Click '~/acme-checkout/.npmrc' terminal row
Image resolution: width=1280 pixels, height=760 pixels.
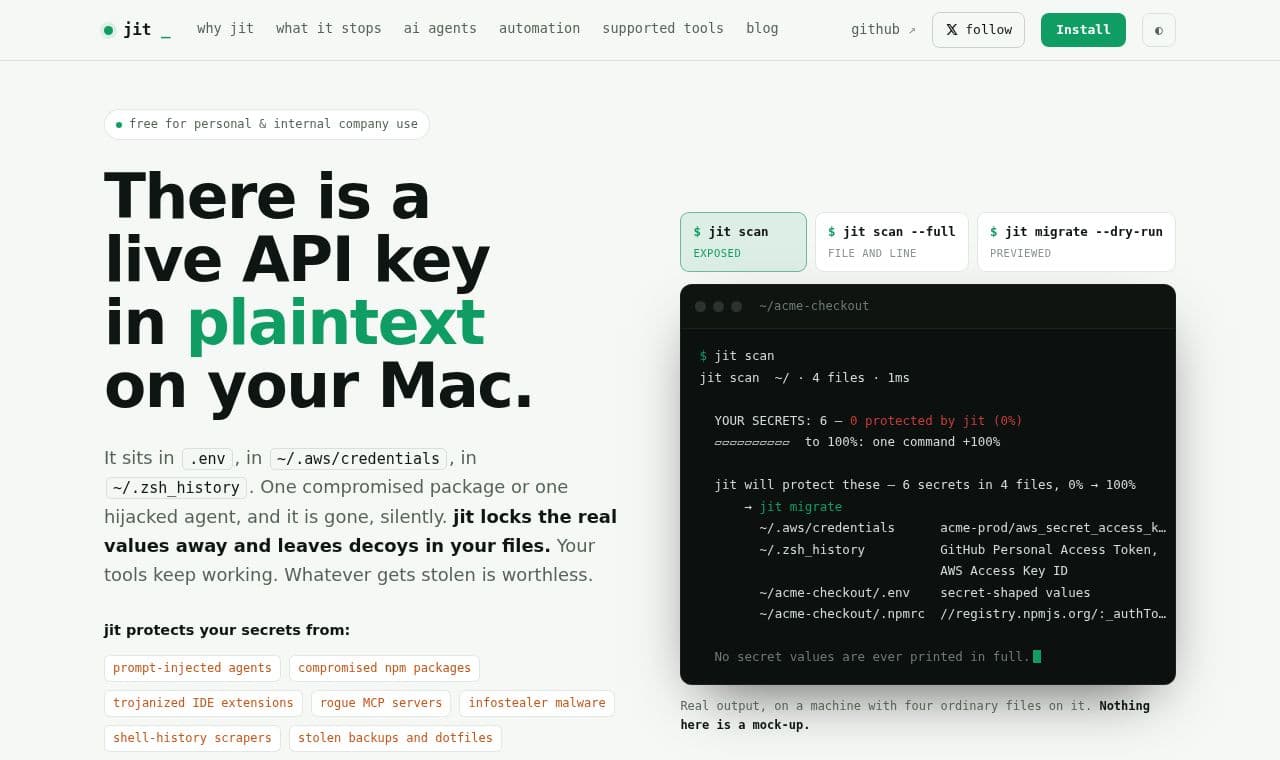962,614
